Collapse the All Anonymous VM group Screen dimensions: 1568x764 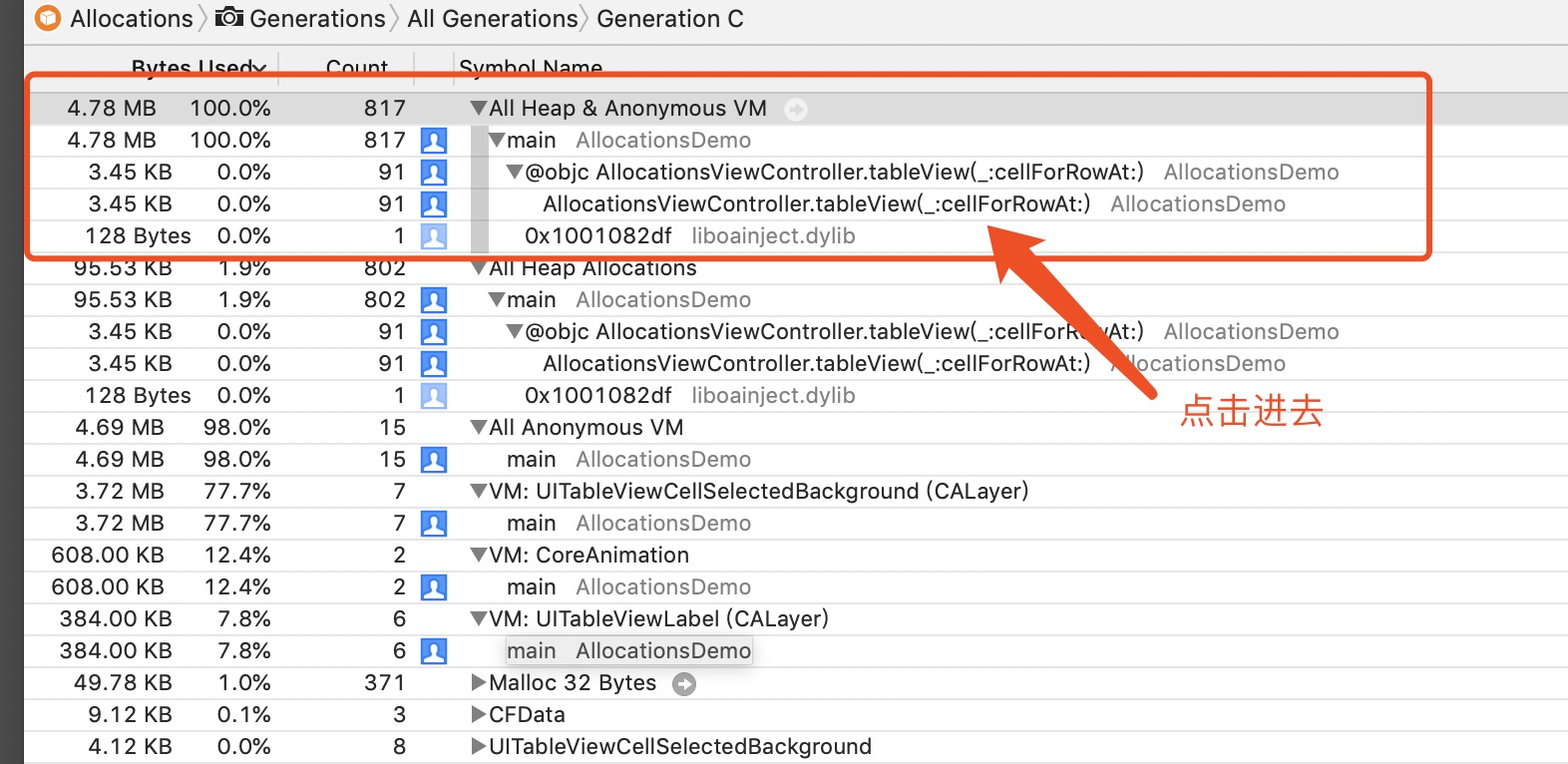pyautogui.click(x=479, y=427)
